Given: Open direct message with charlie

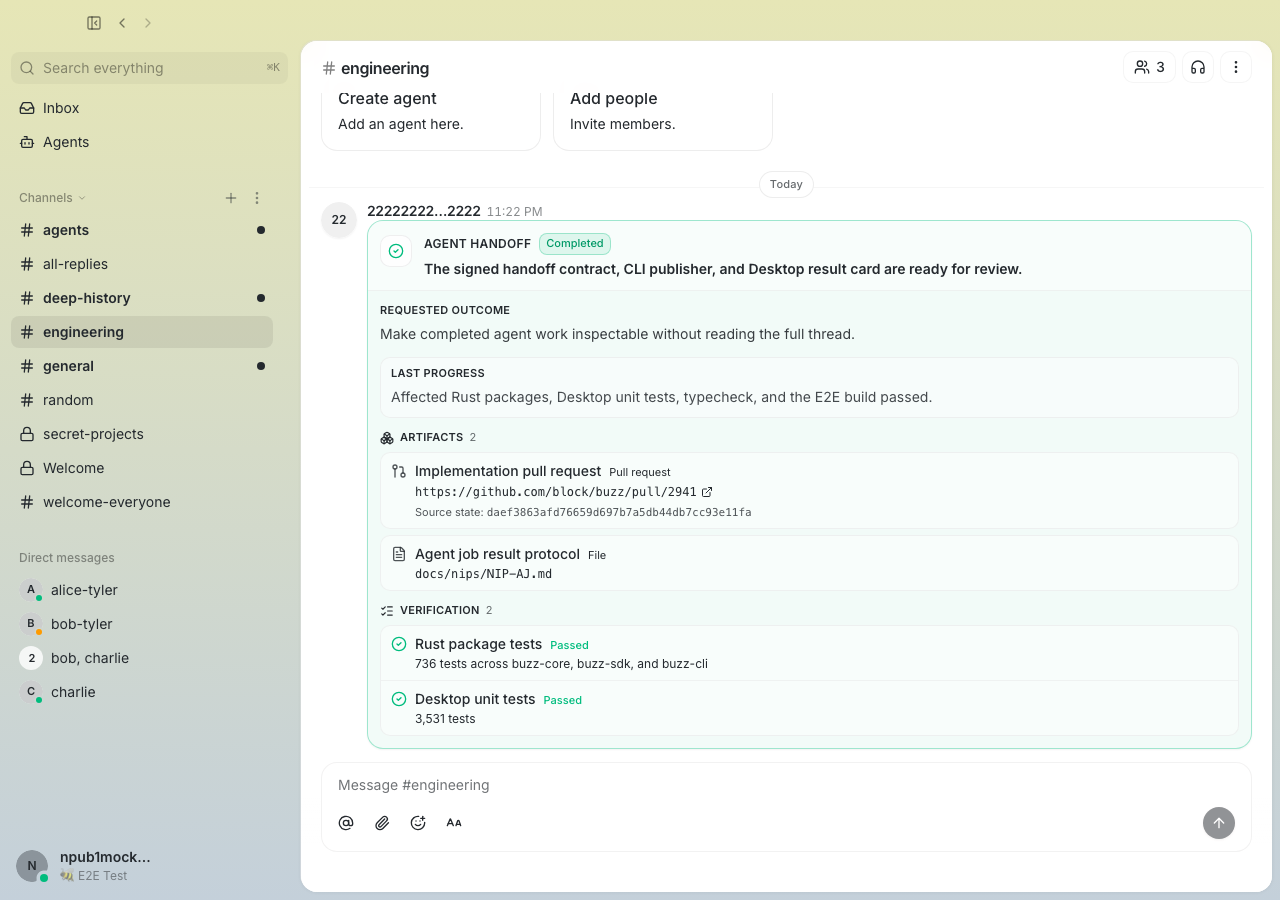Looking at the screenshot, I should tap(142, 692).
